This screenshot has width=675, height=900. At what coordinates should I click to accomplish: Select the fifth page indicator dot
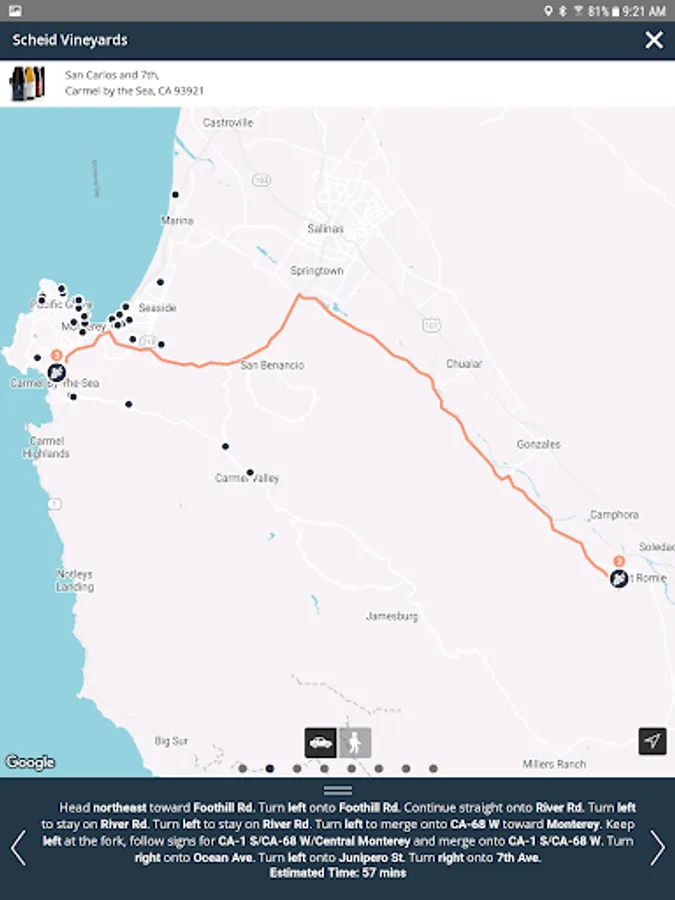351,768
